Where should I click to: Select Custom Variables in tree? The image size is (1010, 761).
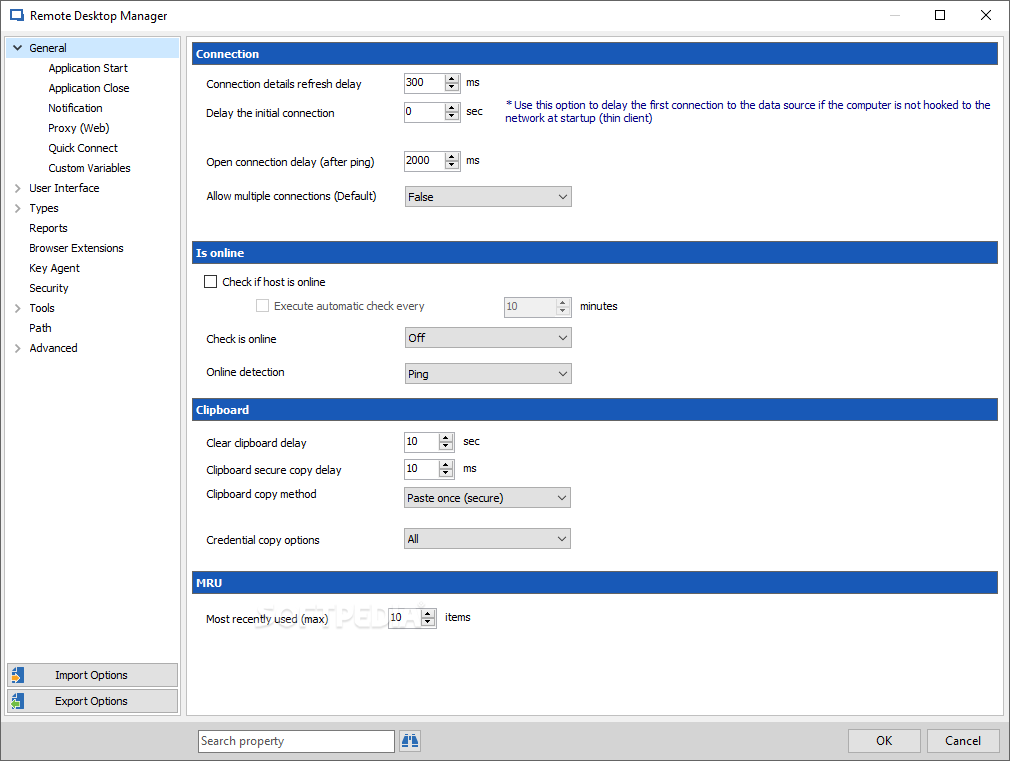pyautogui.click(x=89, y=168)
